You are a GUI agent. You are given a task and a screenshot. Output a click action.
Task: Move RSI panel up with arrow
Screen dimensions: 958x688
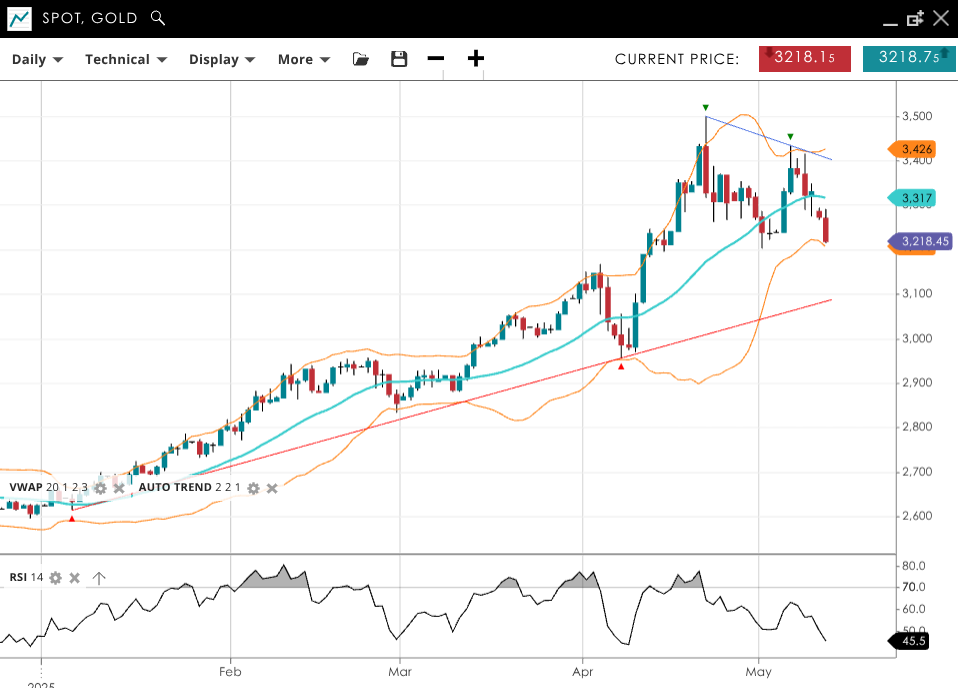click(x=99, y=578)
